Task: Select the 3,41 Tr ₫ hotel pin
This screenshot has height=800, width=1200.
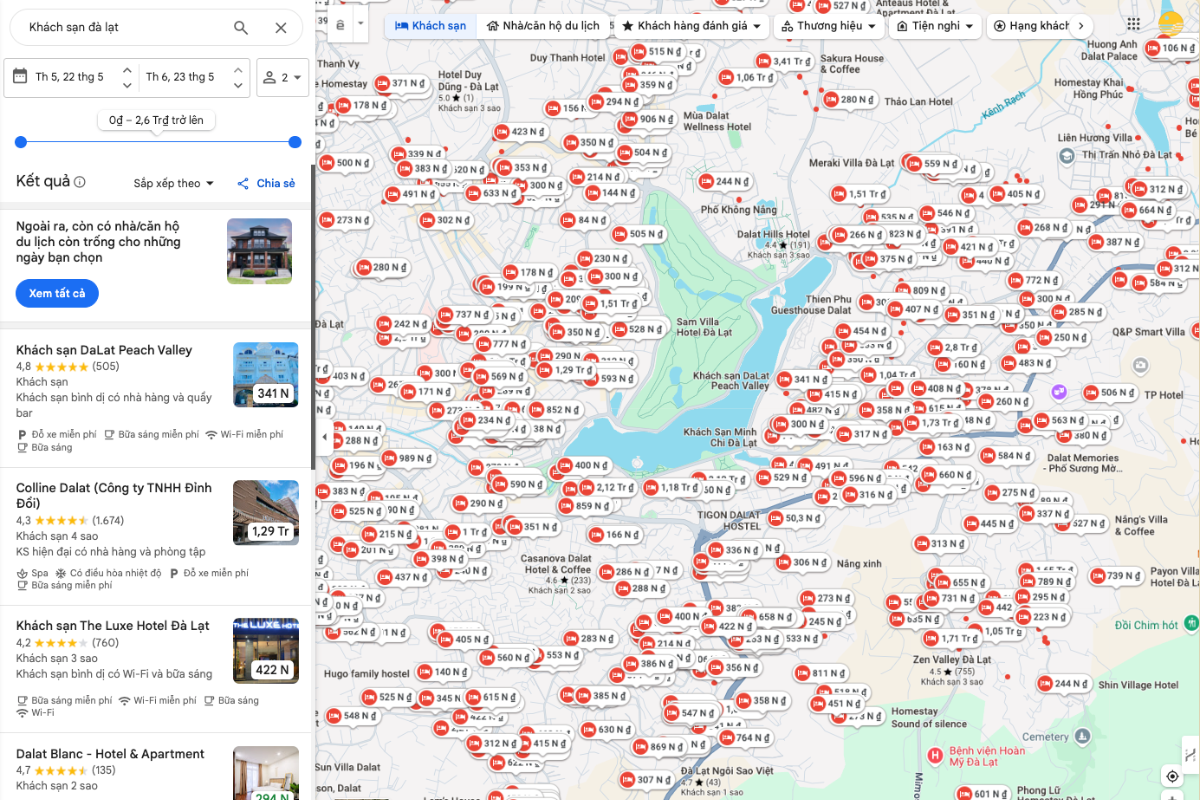Action: click(x=784, y=62)
